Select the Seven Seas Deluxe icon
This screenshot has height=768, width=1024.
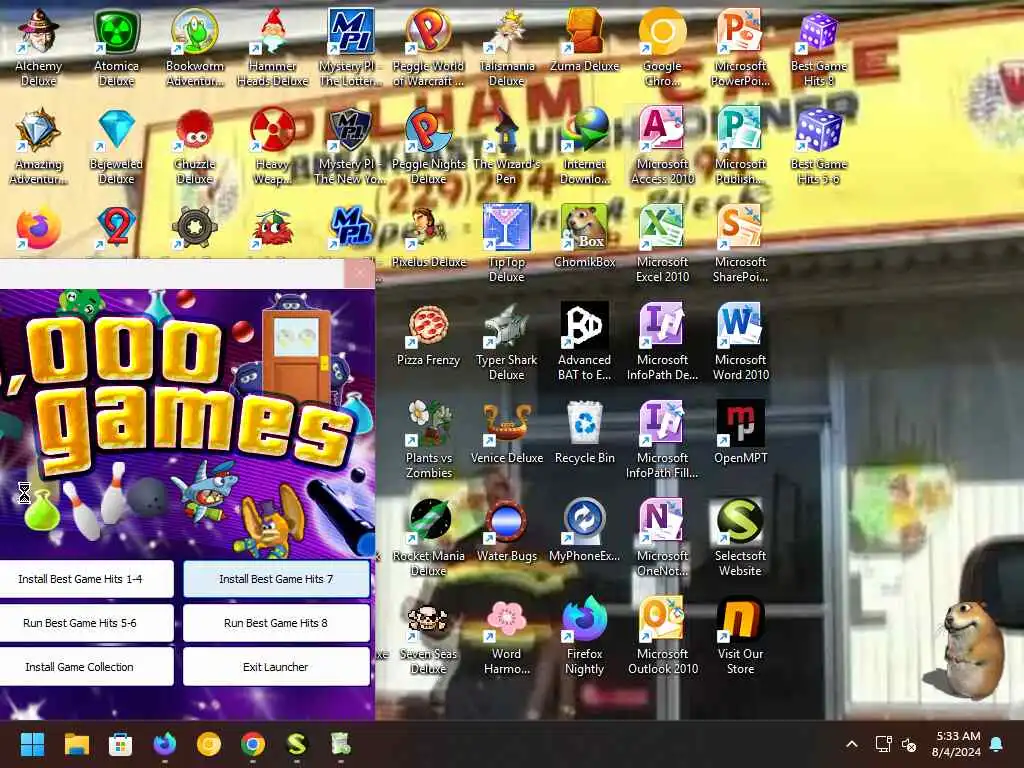click(428, 636)
